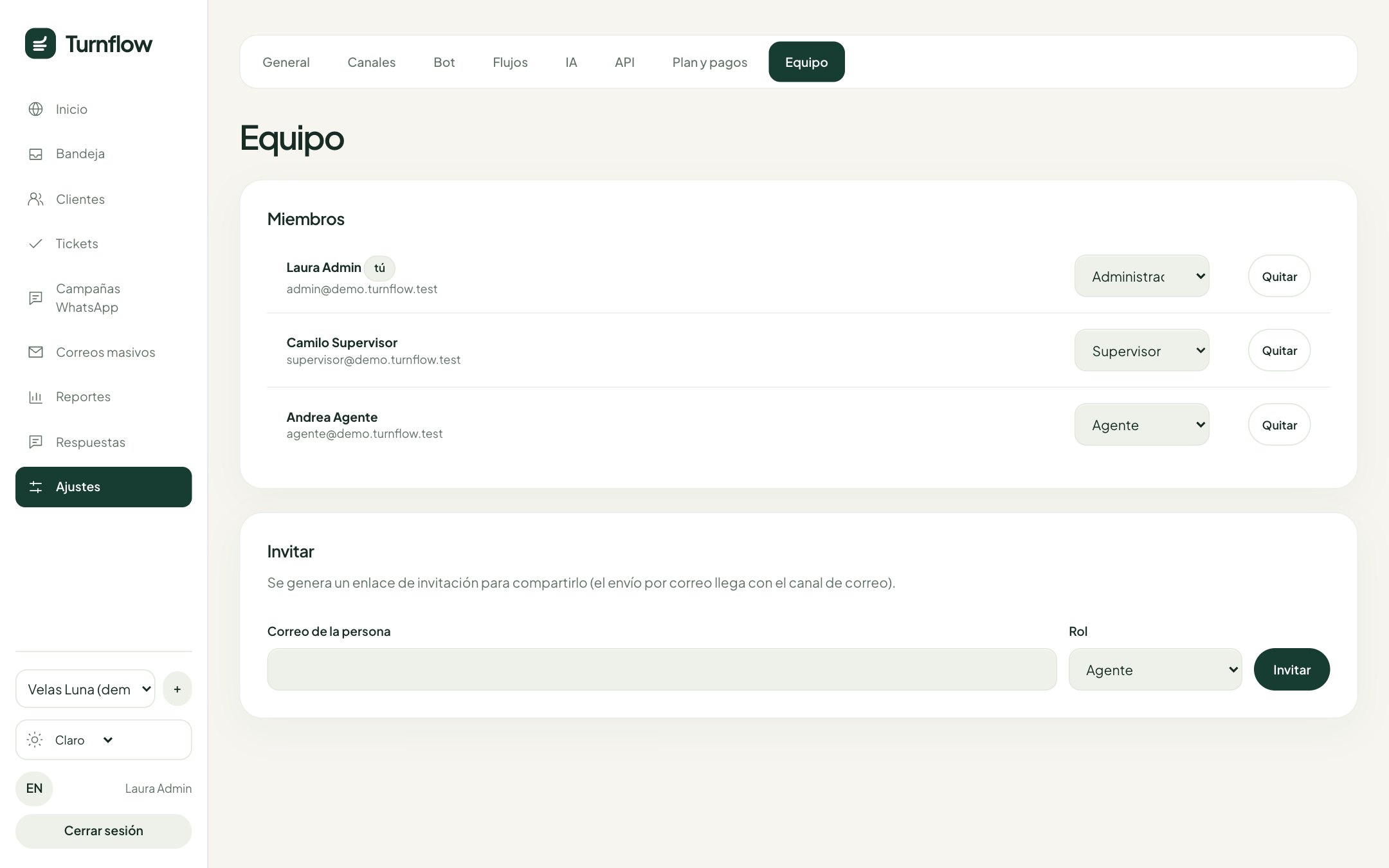The image size is (1389, 868).
Task: Click the plus button beside workspace selector
Action: [x=177, y=689]
